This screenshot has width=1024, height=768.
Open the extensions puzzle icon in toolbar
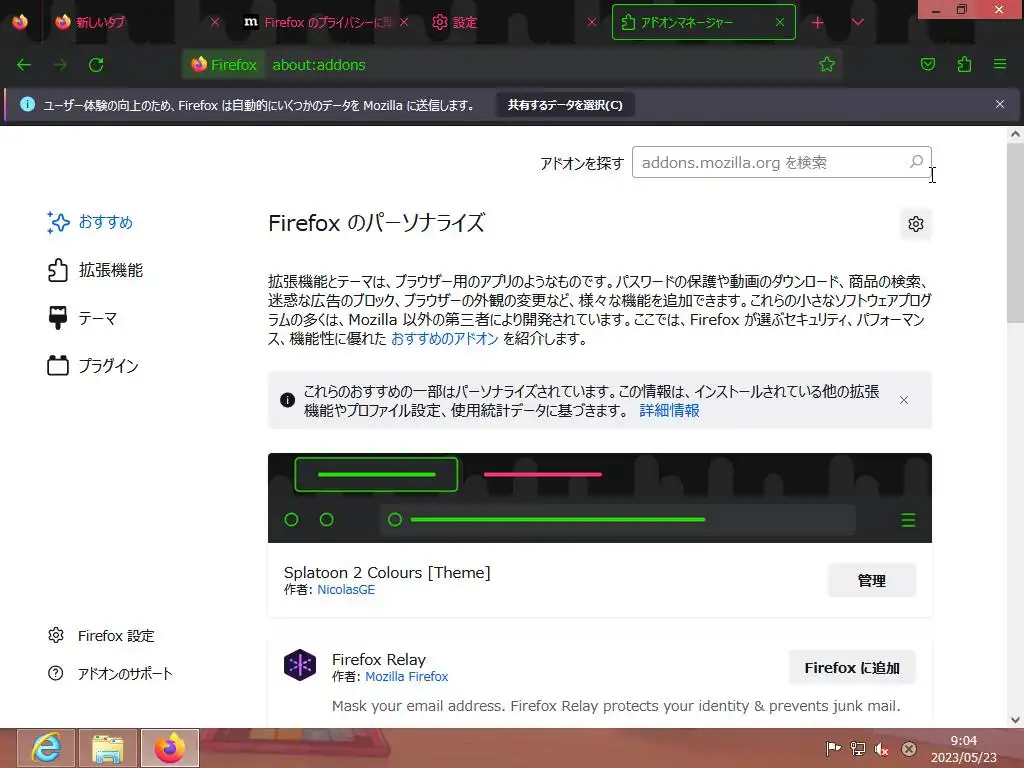point(964,64)
